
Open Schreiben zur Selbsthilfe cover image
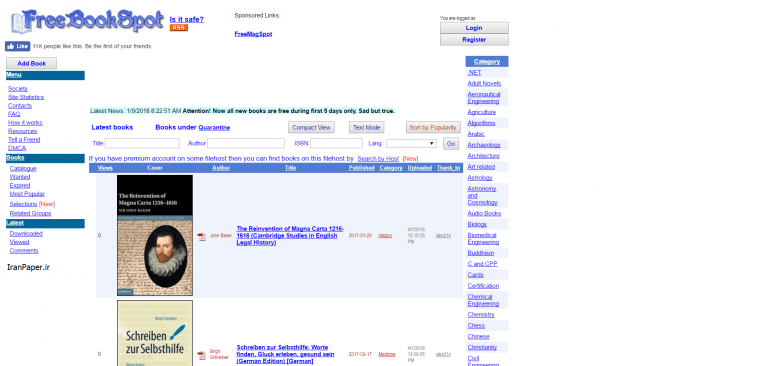pos(155,333)
